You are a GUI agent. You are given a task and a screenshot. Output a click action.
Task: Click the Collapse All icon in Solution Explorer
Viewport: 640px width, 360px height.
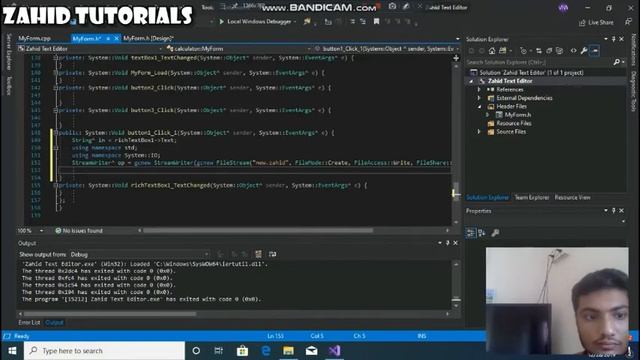(549, 51)
